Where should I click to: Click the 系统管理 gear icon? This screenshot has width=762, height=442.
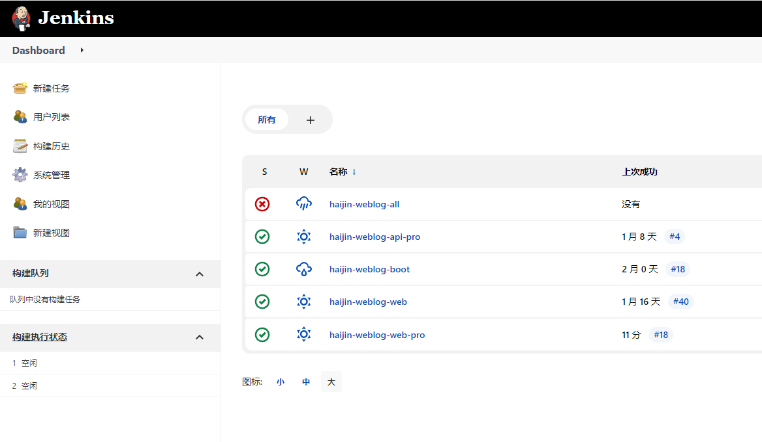(20, 174)
